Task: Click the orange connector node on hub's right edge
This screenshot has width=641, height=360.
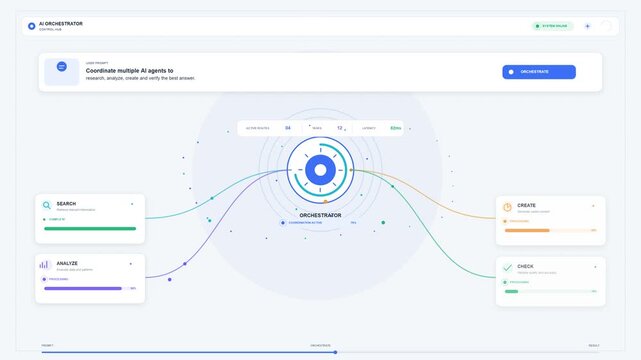Action: point(351,170)
